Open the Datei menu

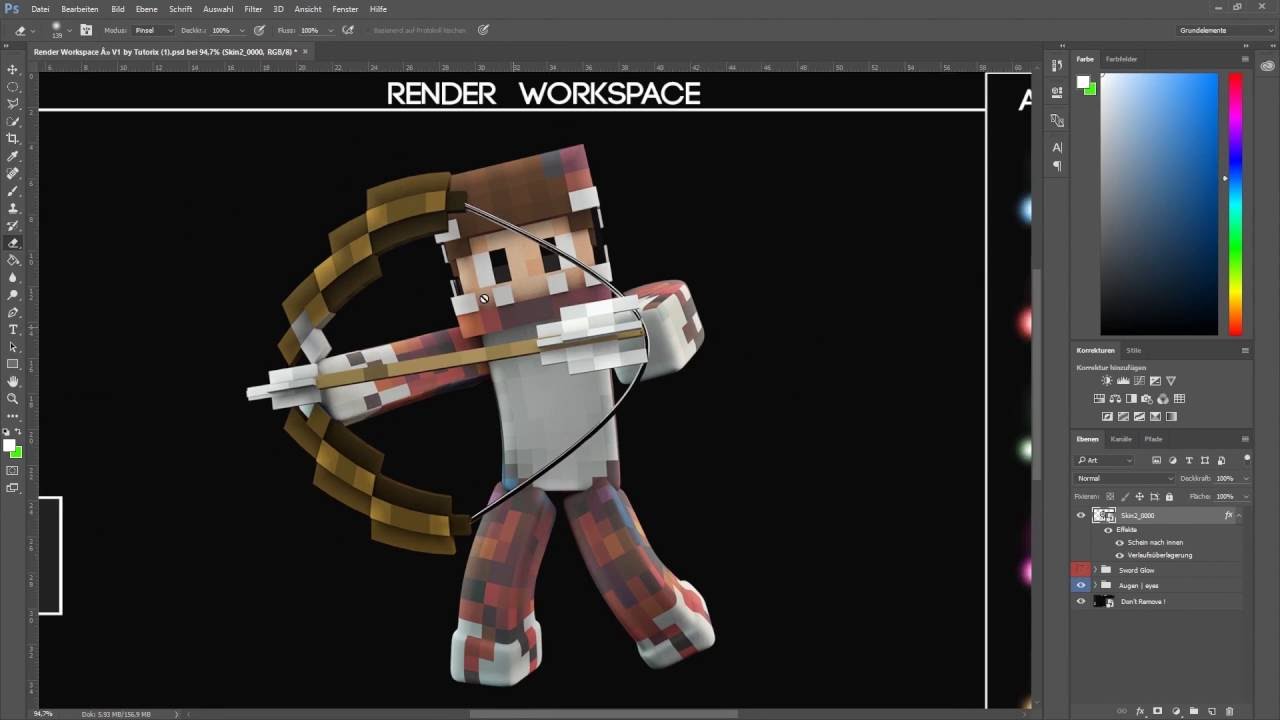40,9
